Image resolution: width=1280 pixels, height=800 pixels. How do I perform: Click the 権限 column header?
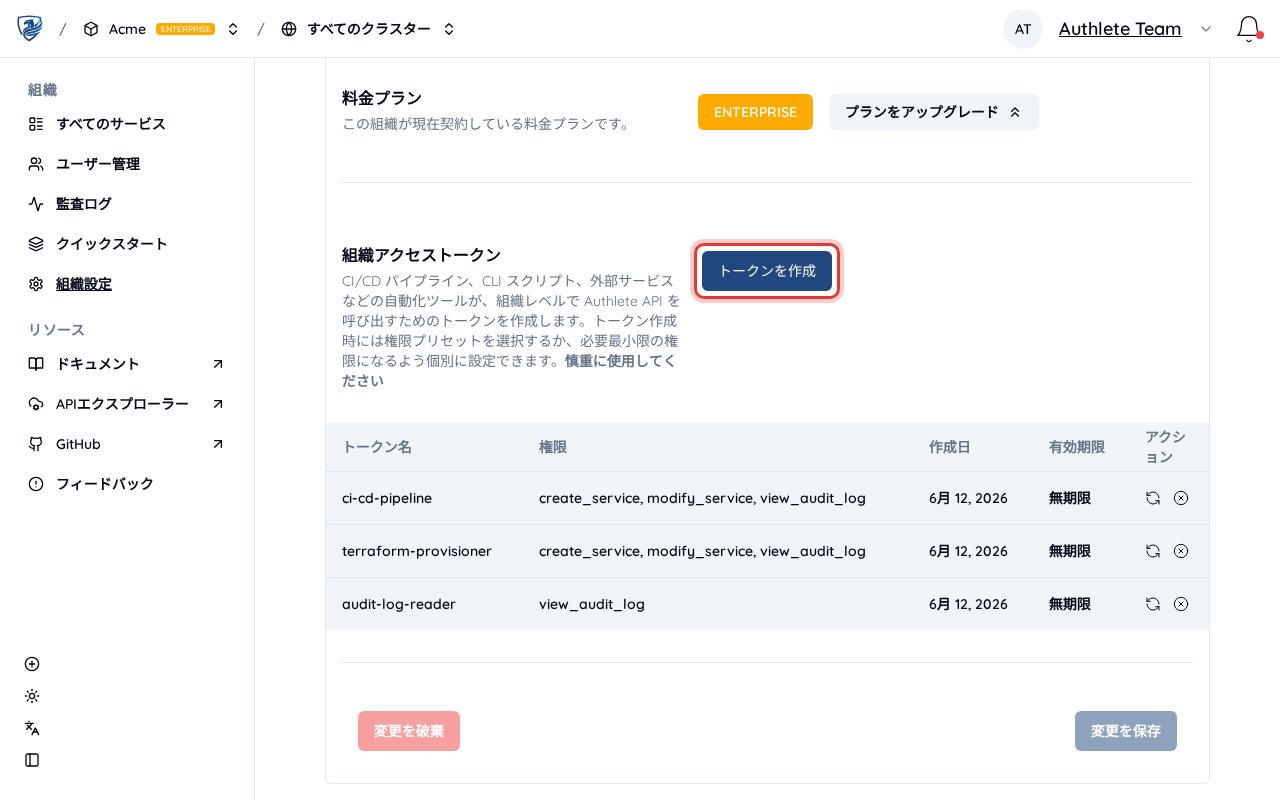pyautogui.click(x=553, y=447)
